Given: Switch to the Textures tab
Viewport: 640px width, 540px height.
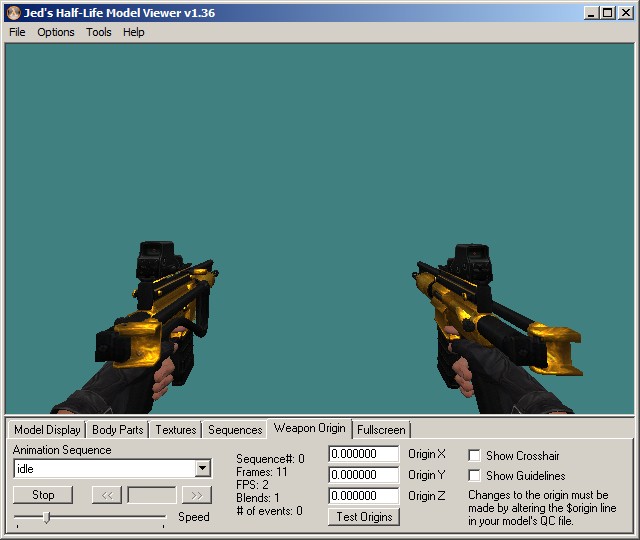Looking at the screenshot, I should point(176,430).
